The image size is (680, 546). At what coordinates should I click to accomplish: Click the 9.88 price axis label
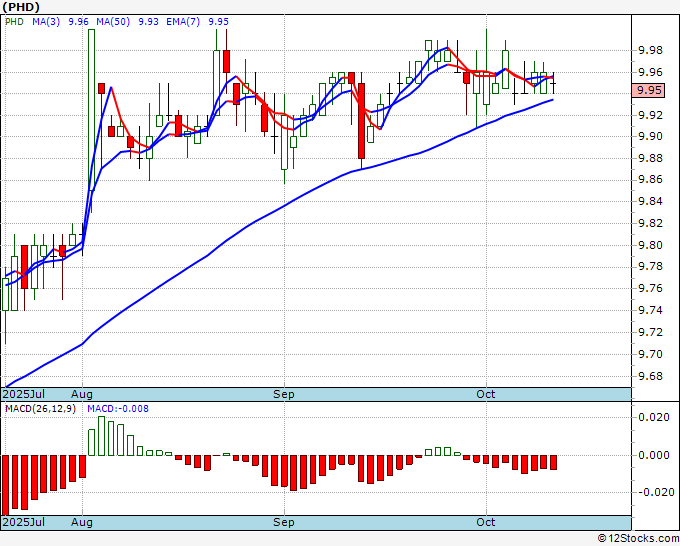click(x=651, y=158)
